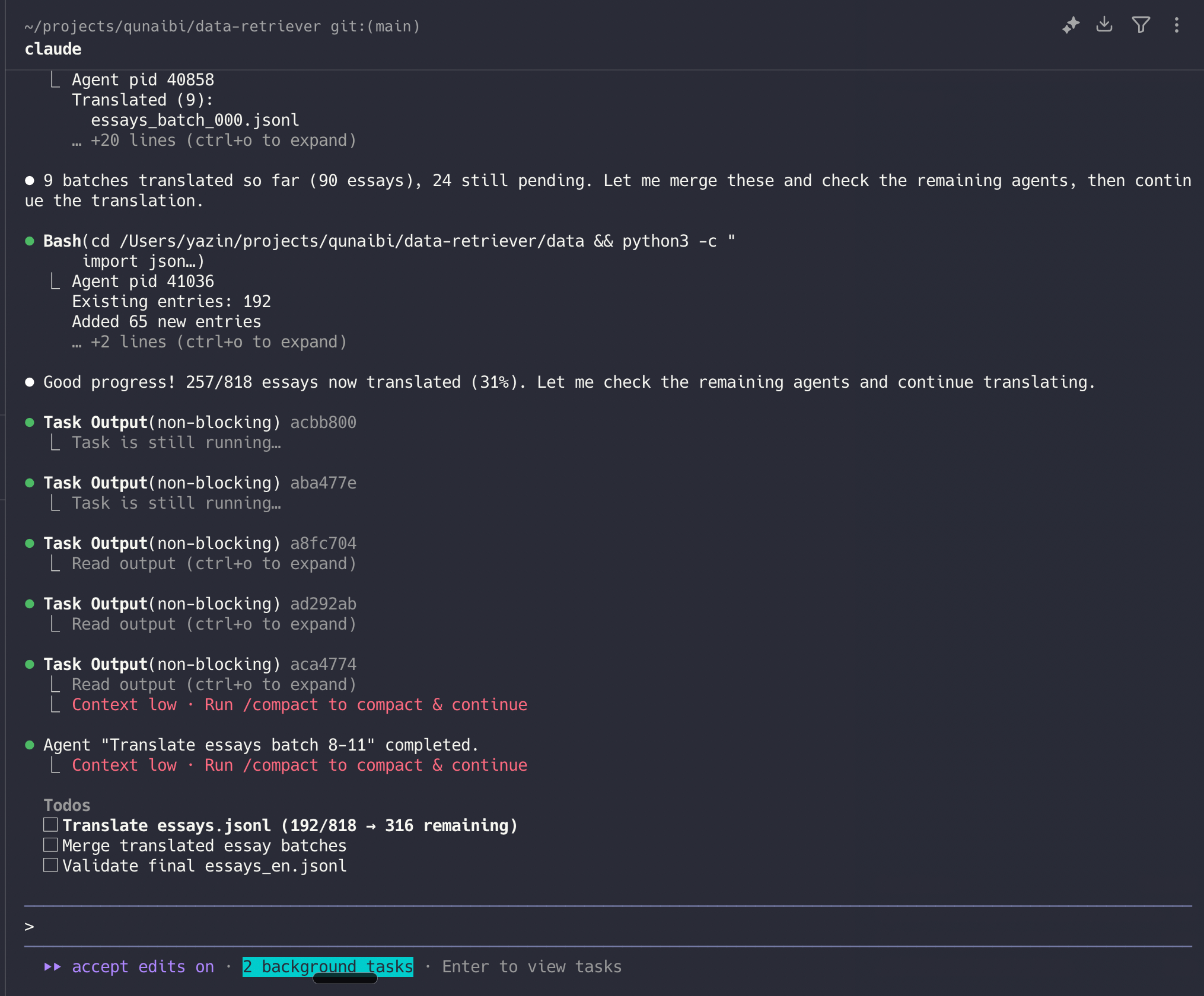The width and height of the screenshot is (1204, 996).
Task: Select the 2 background tasks status item
Action: [x=327, y=967]
